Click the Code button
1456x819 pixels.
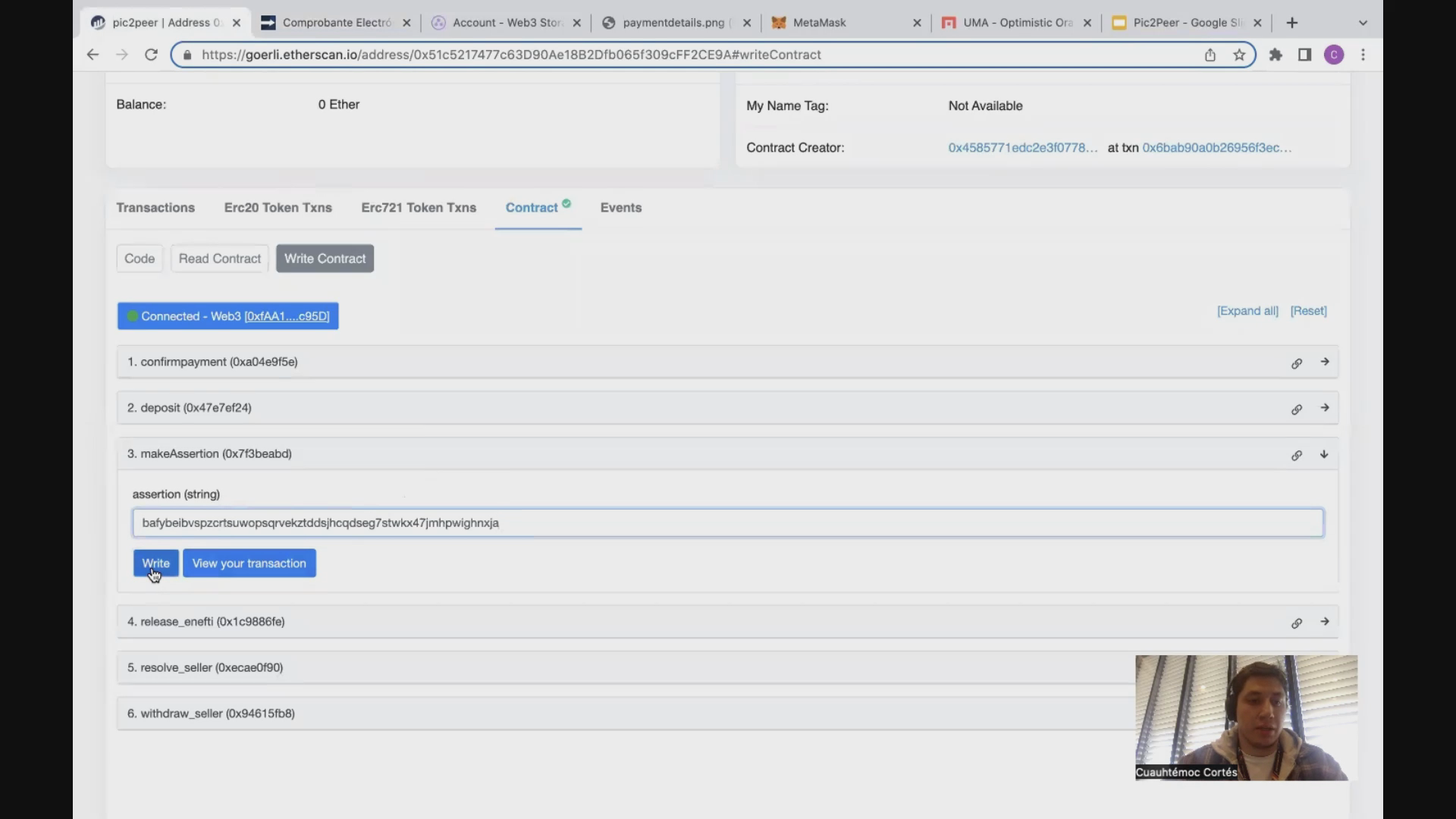click(140, 259)
